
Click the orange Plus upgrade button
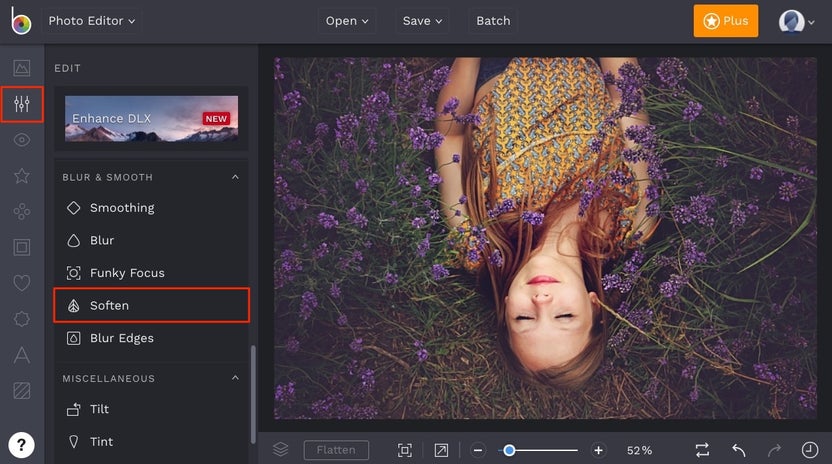[x=725, y=20]
